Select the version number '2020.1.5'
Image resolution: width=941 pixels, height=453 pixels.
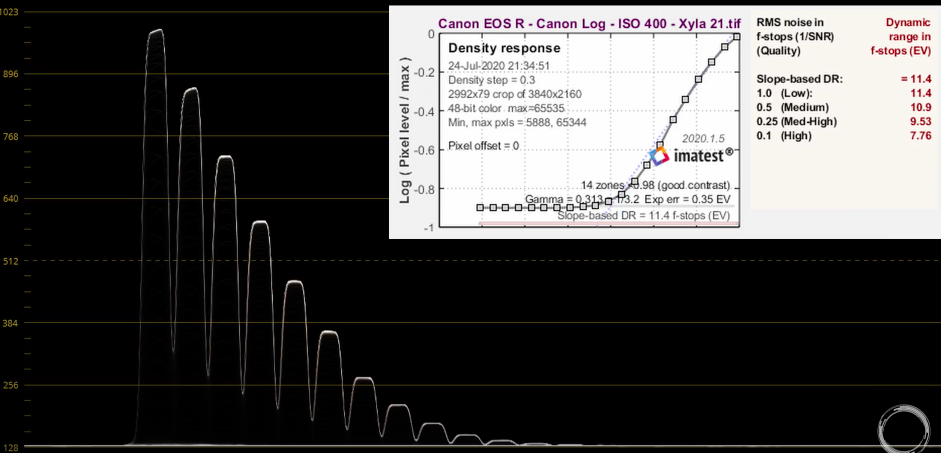click(x=703, y=139)
